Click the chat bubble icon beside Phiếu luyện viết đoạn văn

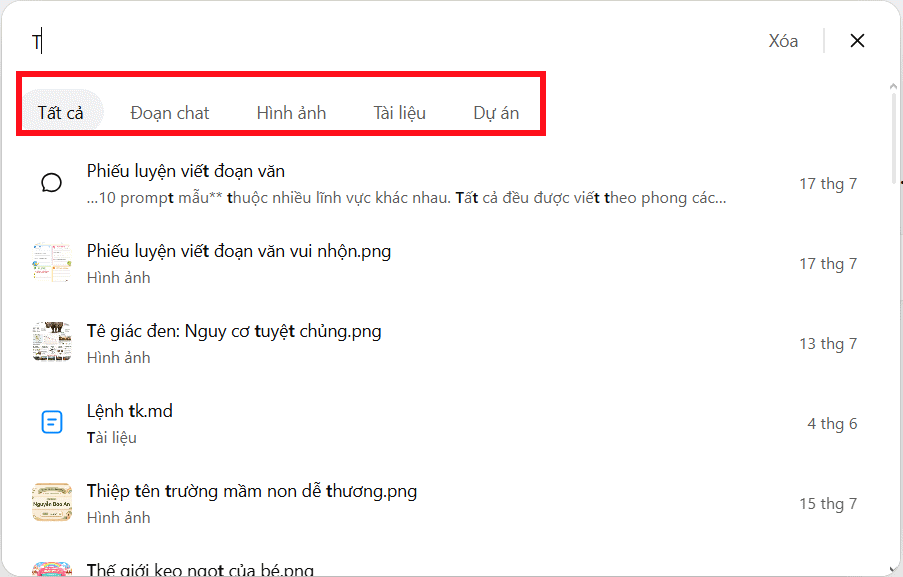(51, 183)
